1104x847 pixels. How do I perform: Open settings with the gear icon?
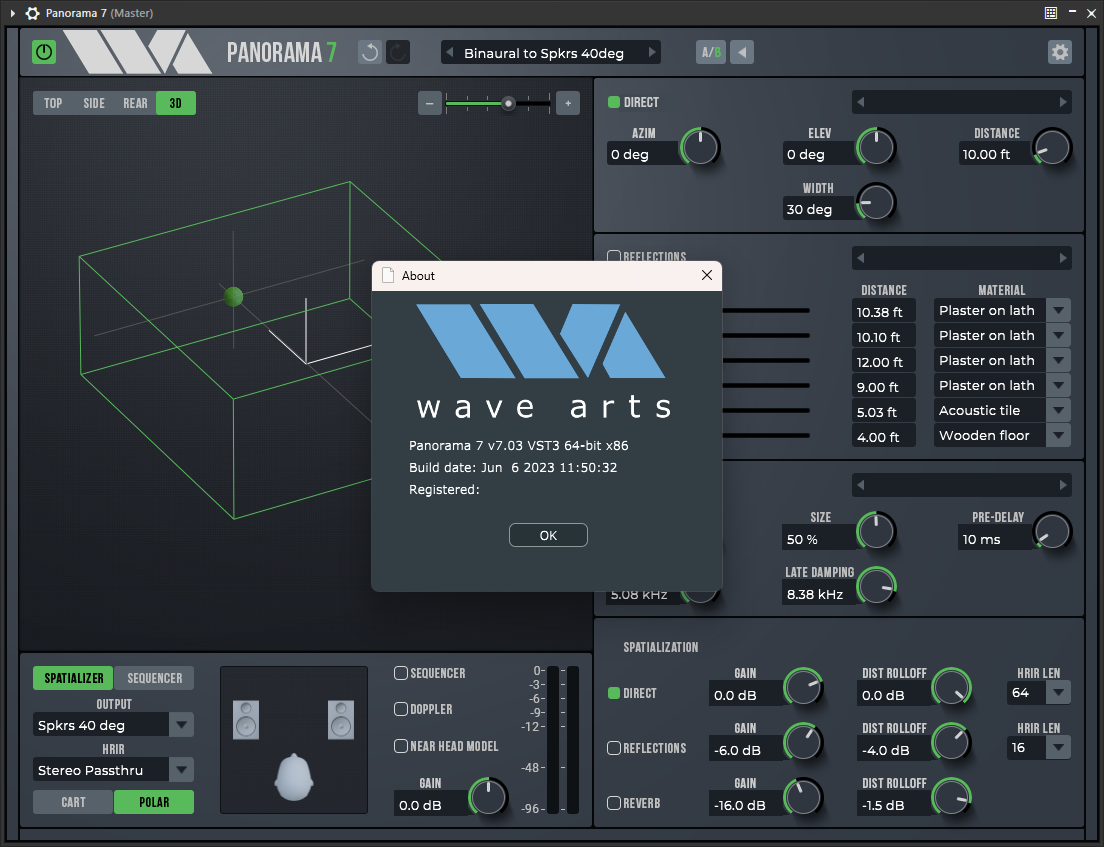[1059, 52]
